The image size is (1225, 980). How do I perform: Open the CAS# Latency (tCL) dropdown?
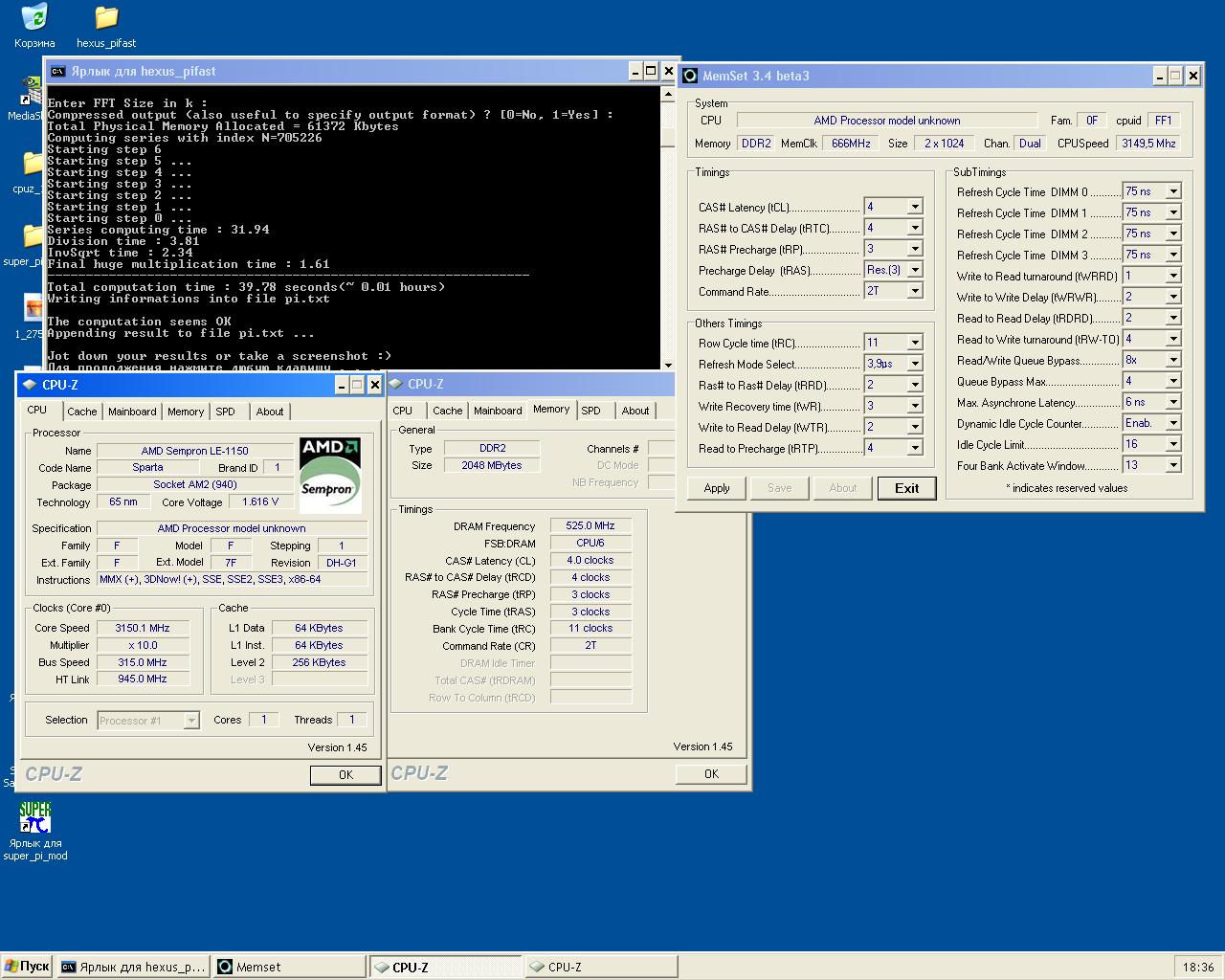pos(915,207)
